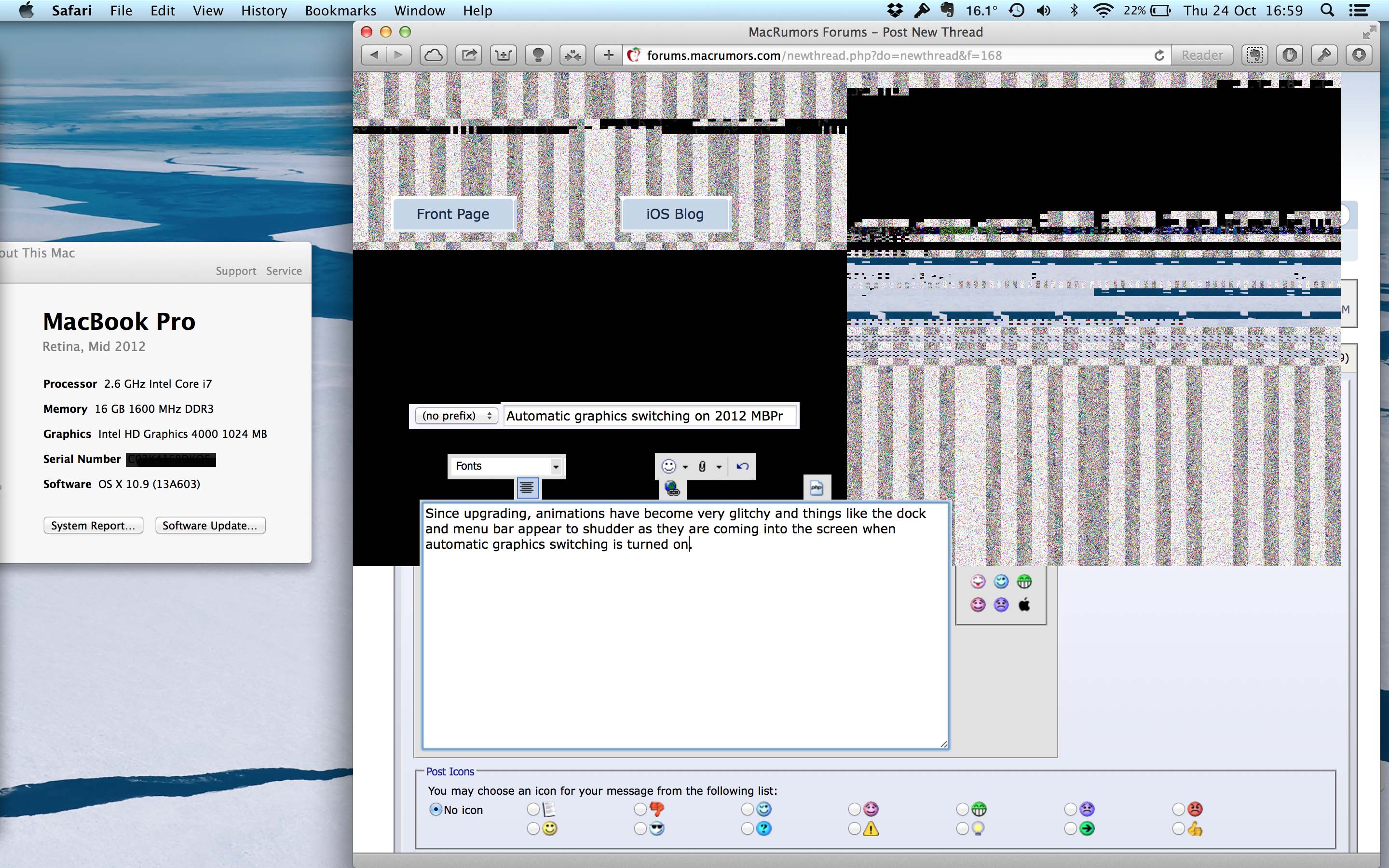Click the Time Machine menu bar icon
Viewport: 1389px width, 868px height.
pyautogui.click(x=1017, y=10)
